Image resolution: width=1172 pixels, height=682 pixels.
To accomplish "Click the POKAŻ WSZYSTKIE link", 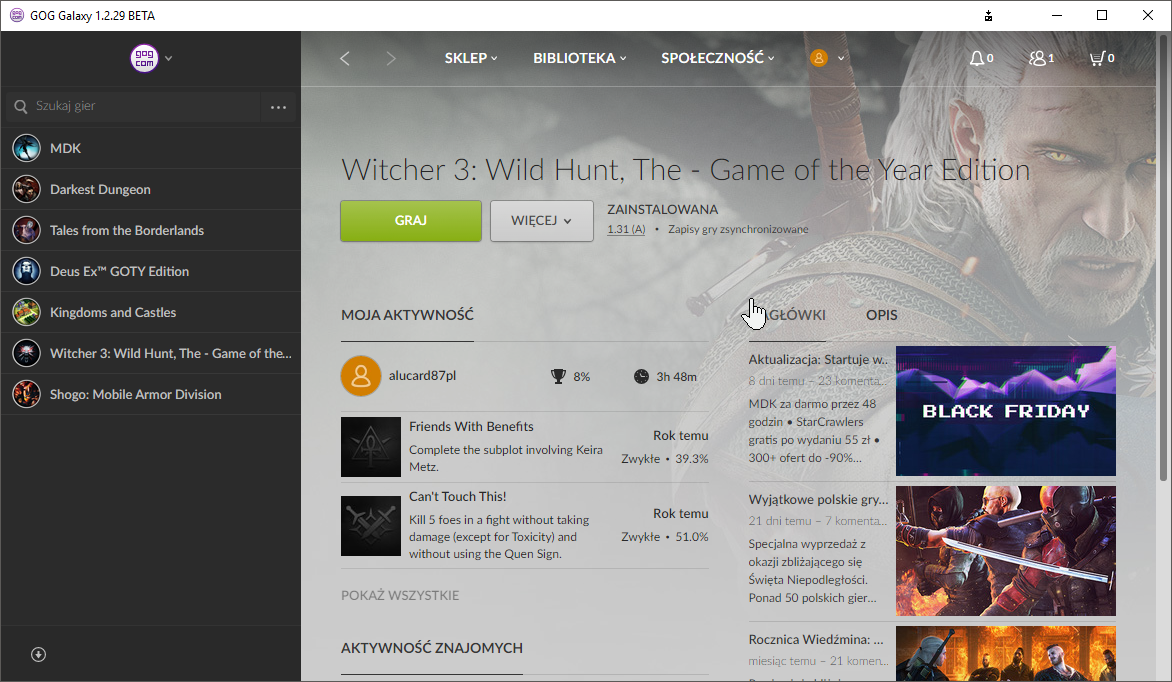I will point(400,595).
